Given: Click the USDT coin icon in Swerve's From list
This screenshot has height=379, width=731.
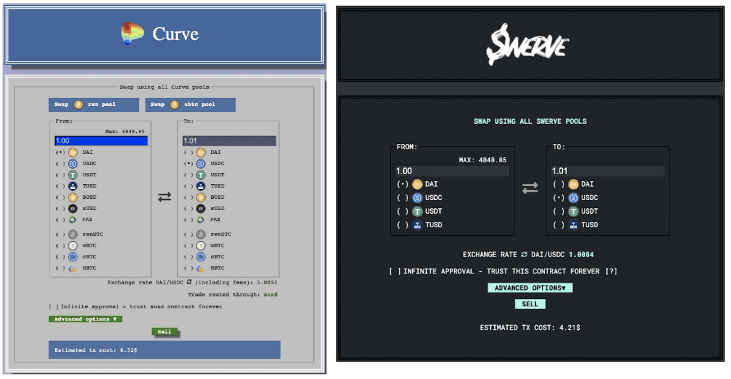Looking at the screenshot, I should 417,211.
